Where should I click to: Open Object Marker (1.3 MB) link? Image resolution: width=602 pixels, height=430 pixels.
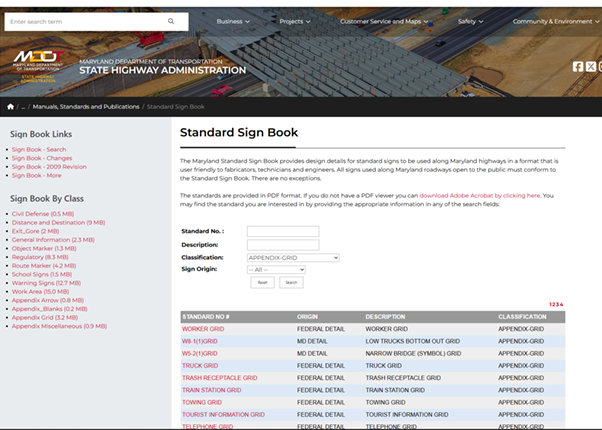point(44,248)
